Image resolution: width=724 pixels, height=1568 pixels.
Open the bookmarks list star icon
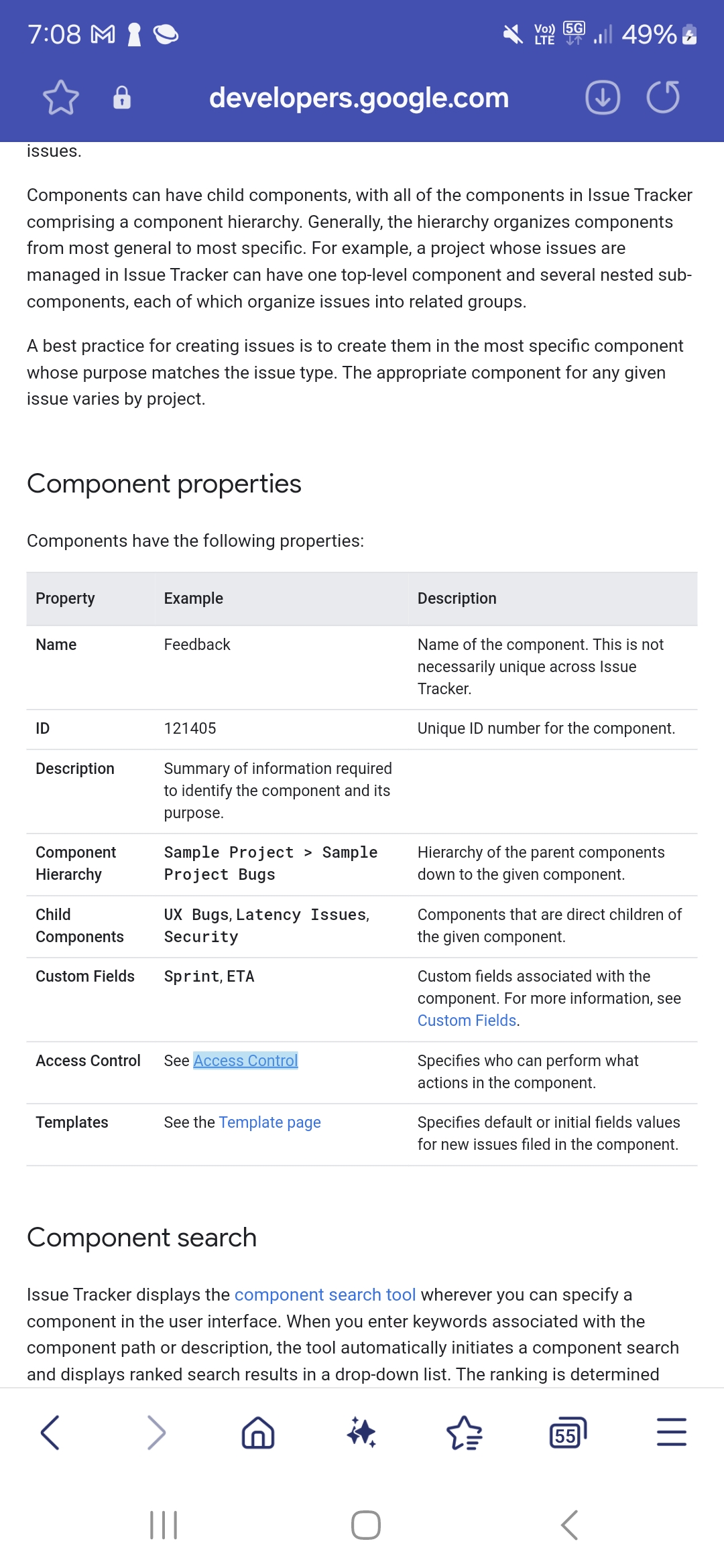(464, 1433)
